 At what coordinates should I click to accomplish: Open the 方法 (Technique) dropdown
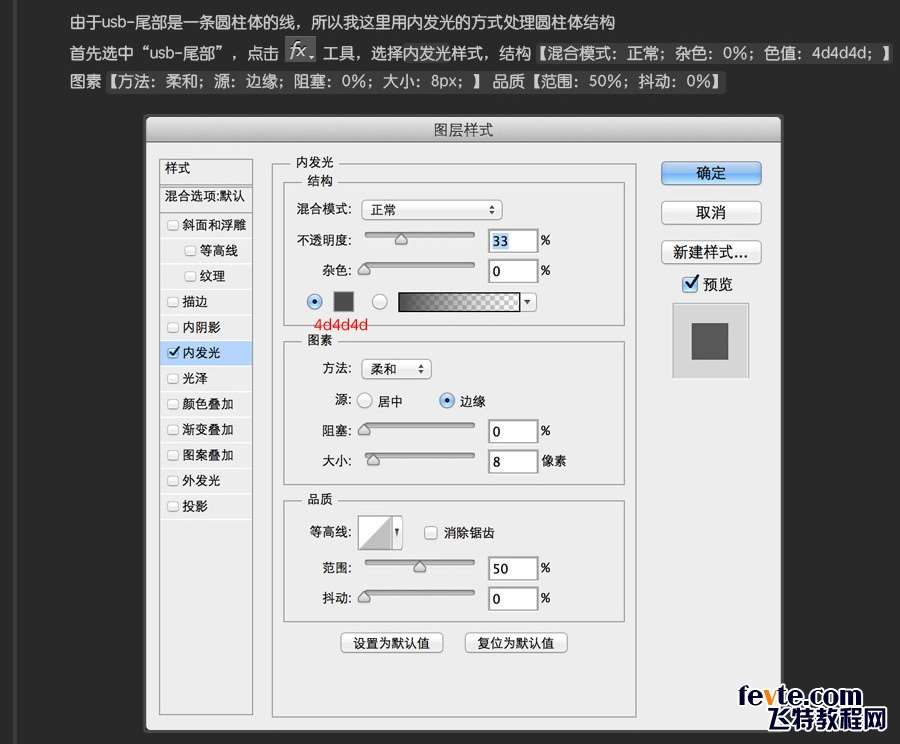pos(396,369)
